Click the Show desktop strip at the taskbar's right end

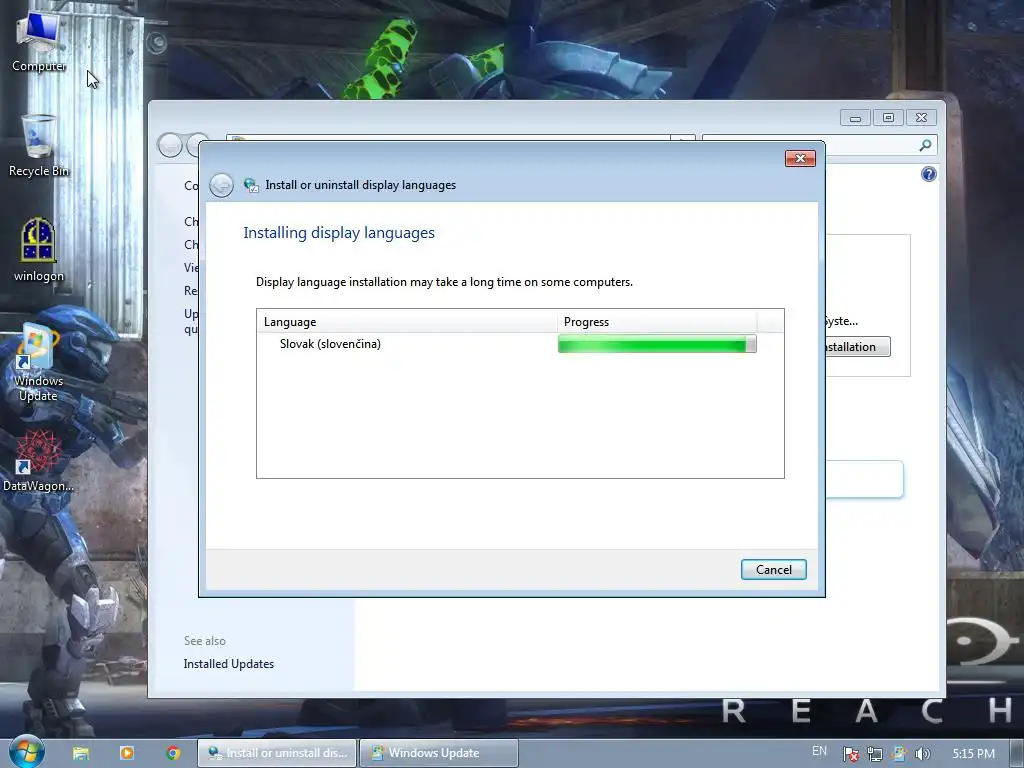1017,753
